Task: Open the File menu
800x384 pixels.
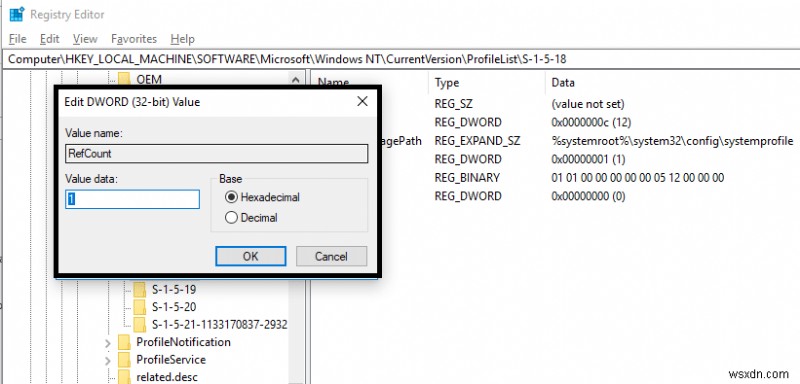Action: (x=17, y=39)
